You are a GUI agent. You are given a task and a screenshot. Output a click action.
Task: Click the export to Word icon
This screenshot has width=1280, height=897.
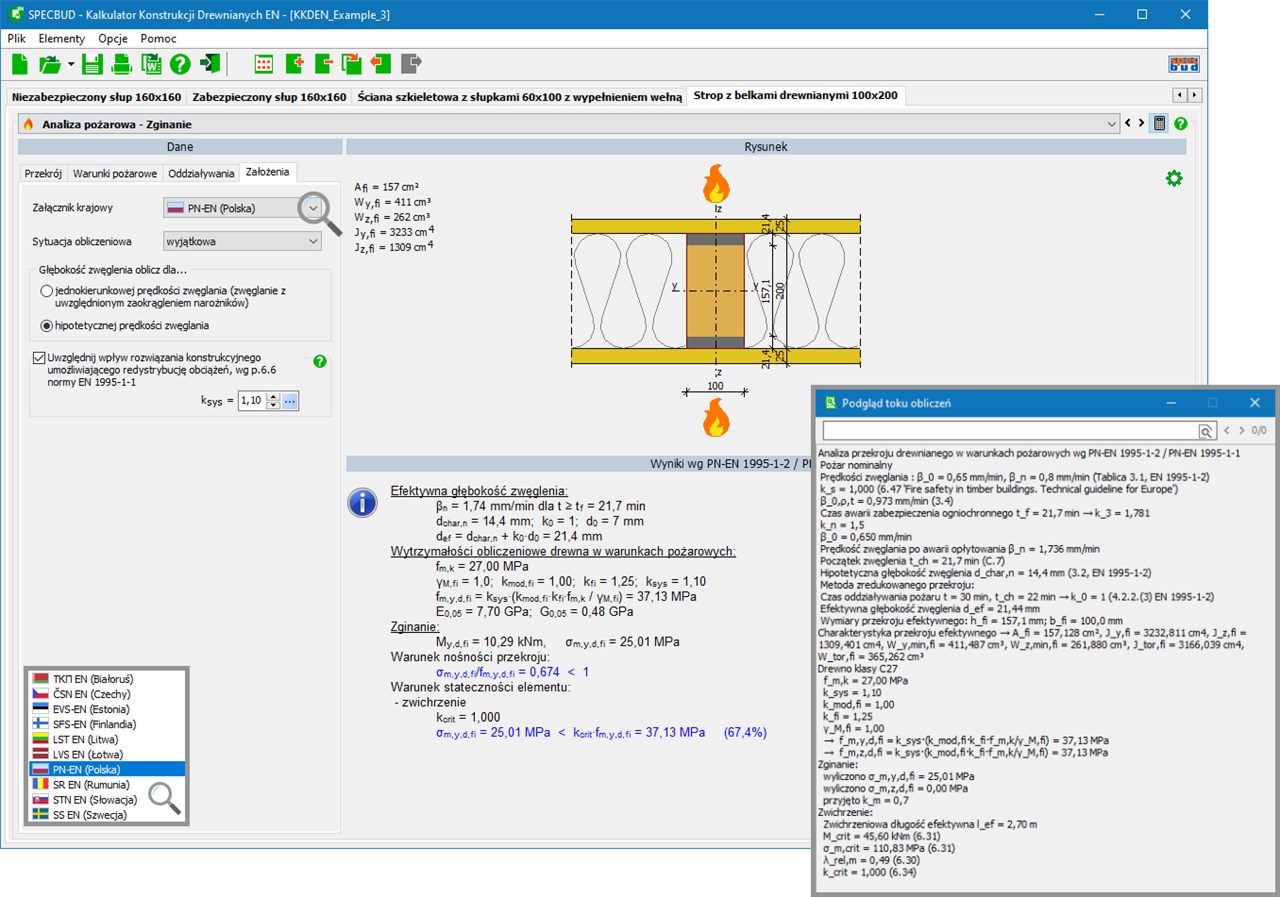click(x=150, y=65)
